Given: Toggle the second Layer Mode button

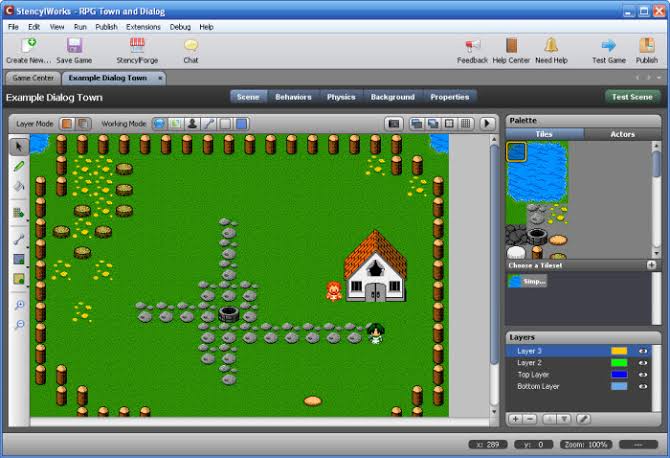Looking at the screenshot, I should click(83, 124).
